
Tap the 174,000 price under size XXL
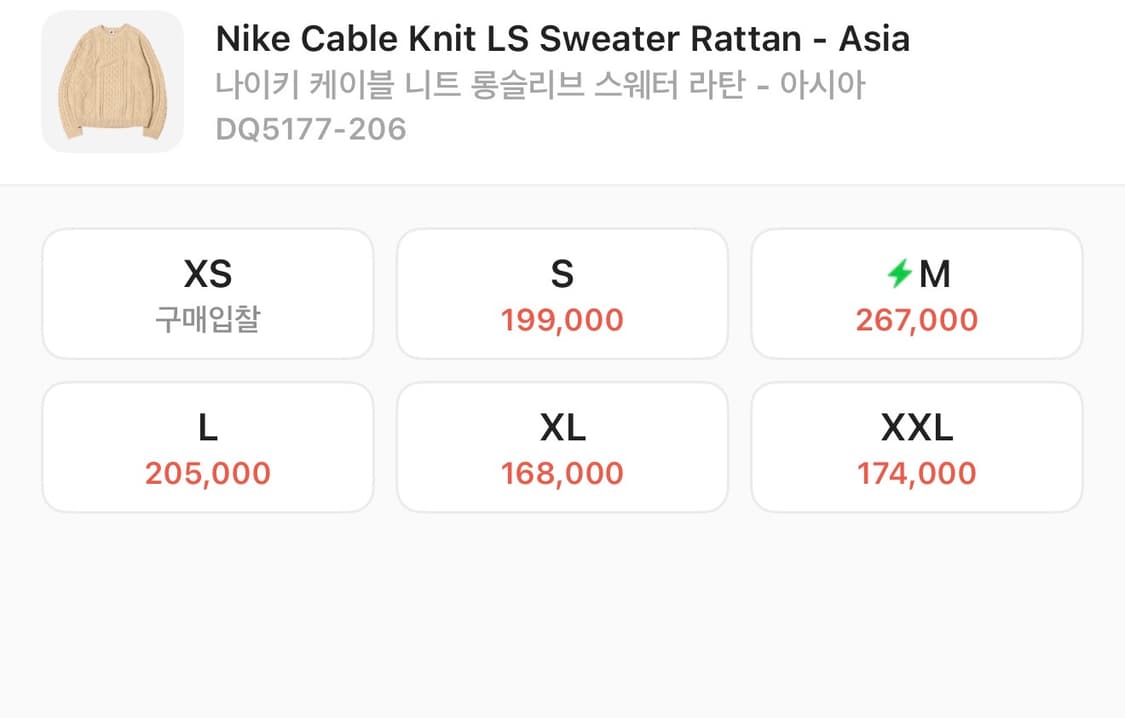[916, 472]
